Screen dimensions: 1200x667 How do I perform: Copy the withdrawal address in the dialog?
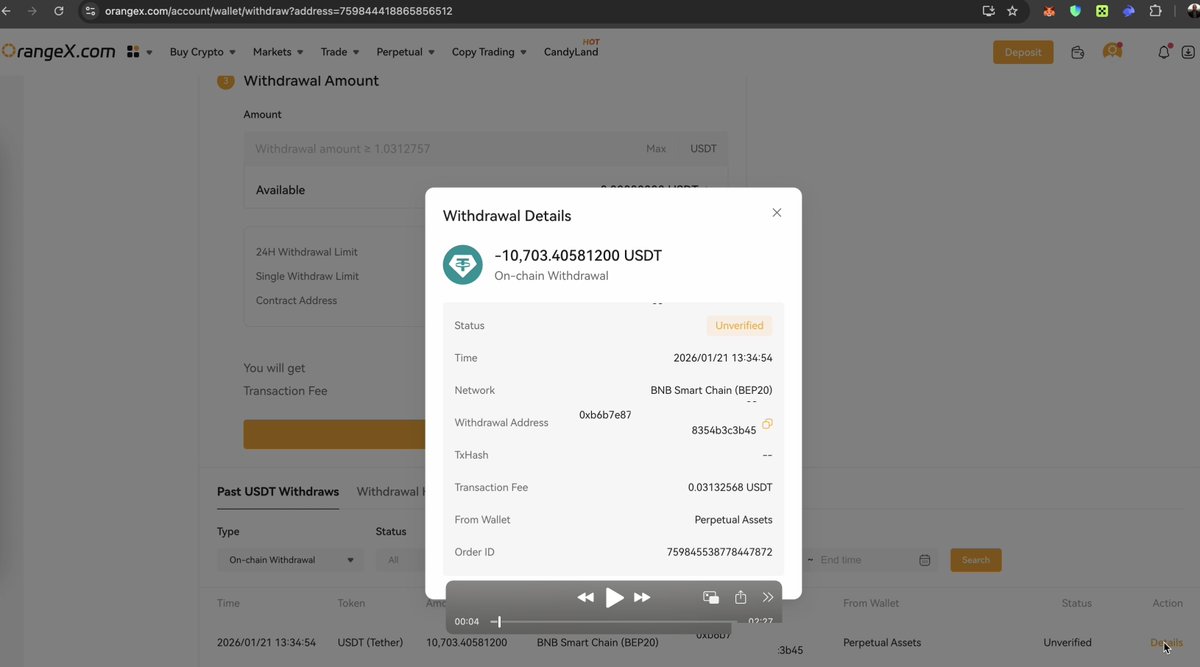click(x=767, y=424)
